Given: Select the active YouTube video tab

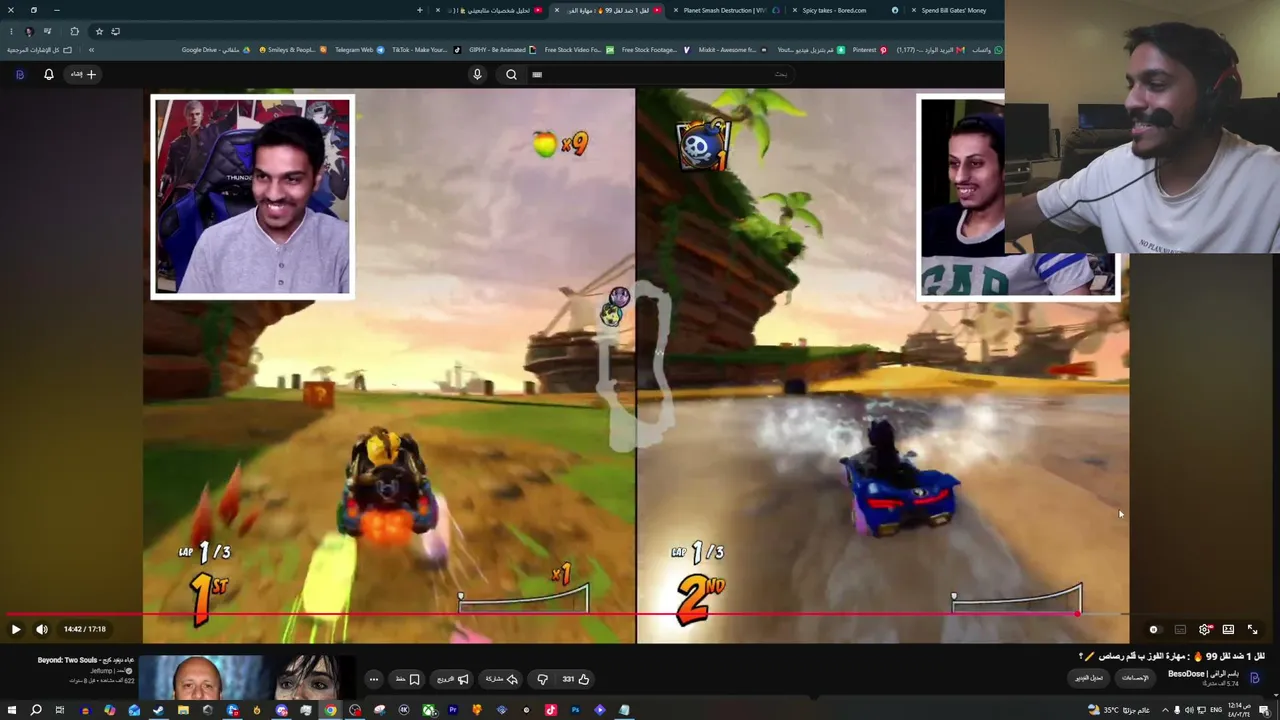Looking at the screenshot, I should pyautogui.click(x=608, y=10).
